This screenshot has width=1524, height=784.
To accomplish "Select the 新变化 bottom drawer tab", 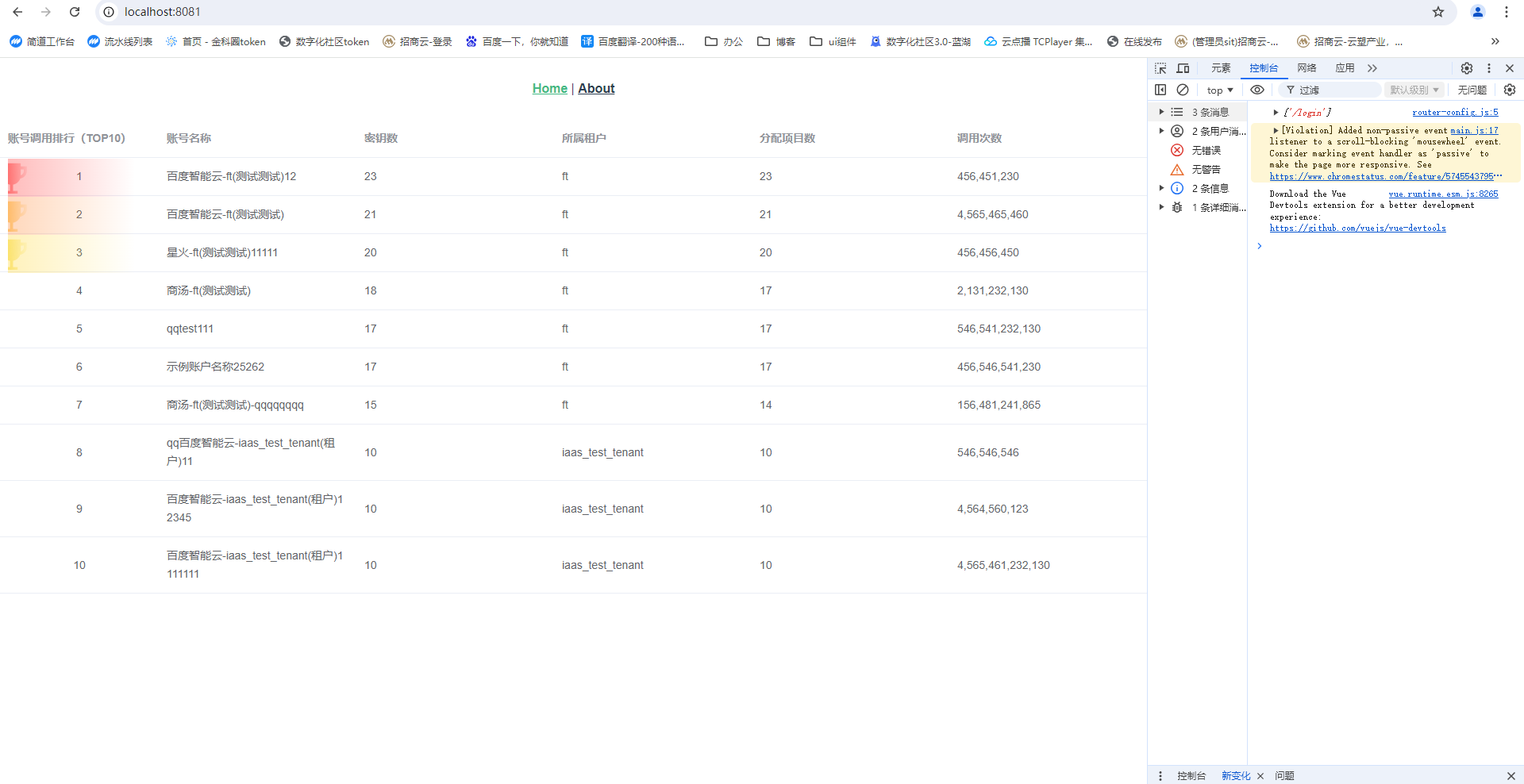I will tap(1236, 775).
